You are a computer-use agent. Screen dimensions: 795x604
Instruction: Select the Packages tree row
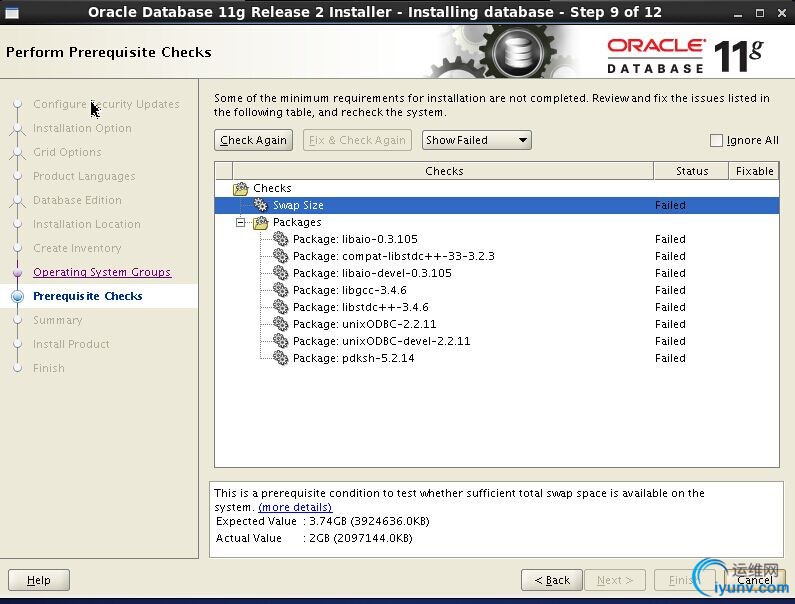(497, 222)
